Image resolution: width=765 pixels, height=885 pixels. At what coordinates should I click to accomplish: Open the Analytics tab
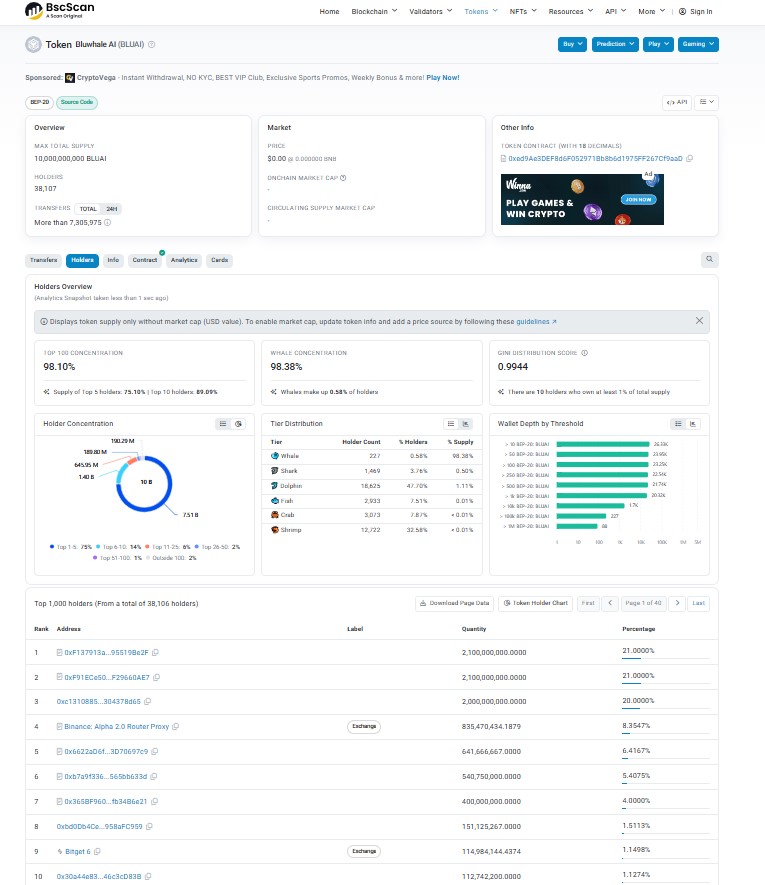coord(184,260)
